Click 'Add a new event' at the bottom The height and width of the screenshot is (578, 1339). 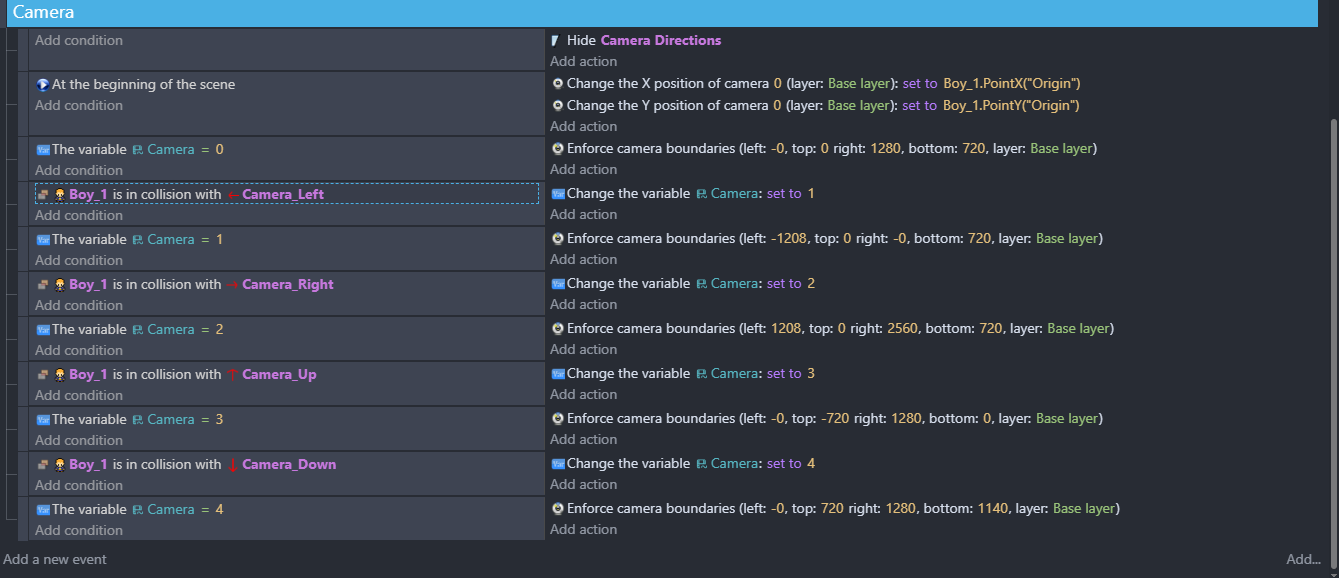pos(55,560)
